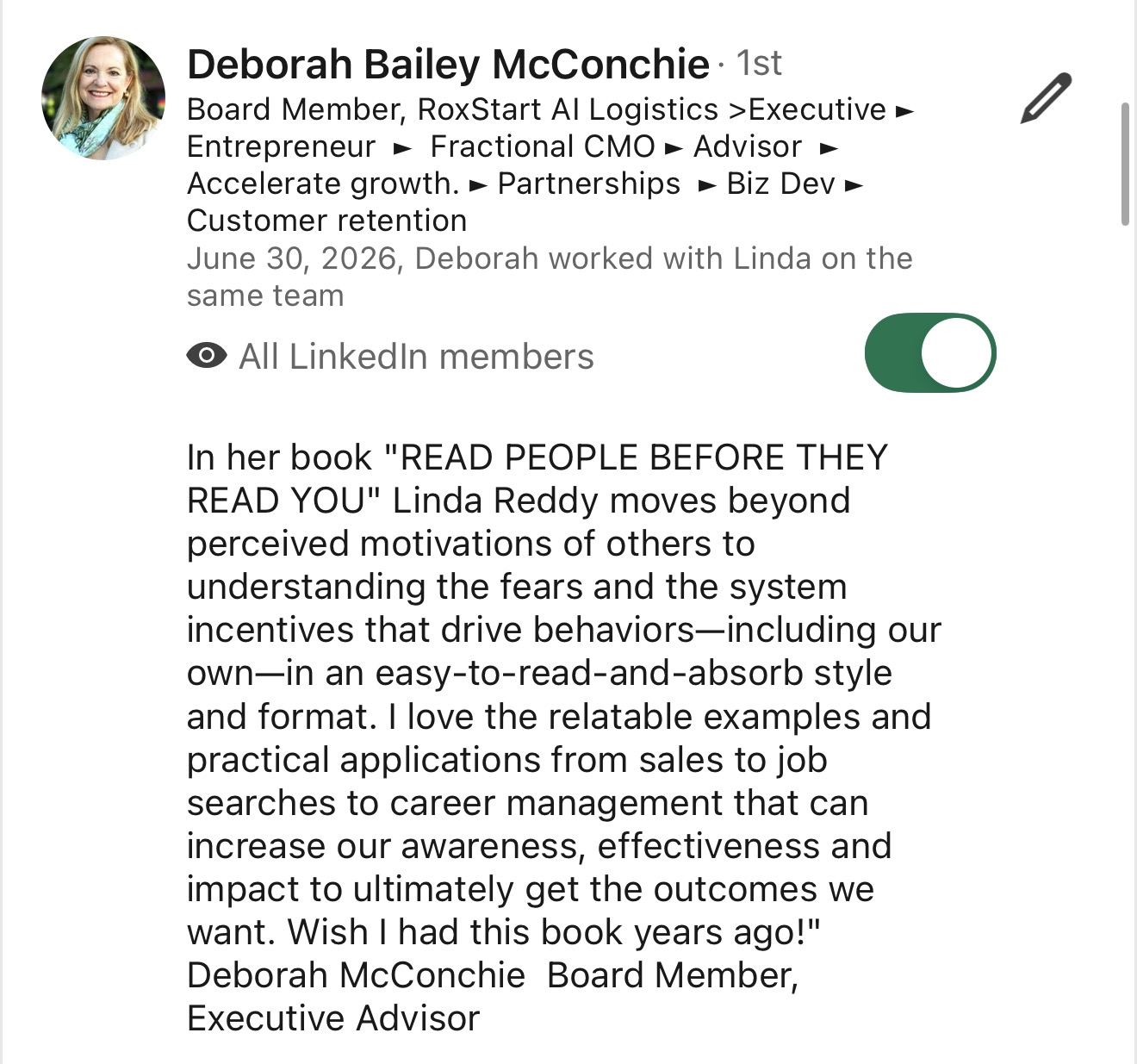
Task: Click the "Accelerate growth." headline phrase
Action: point(323,184)
